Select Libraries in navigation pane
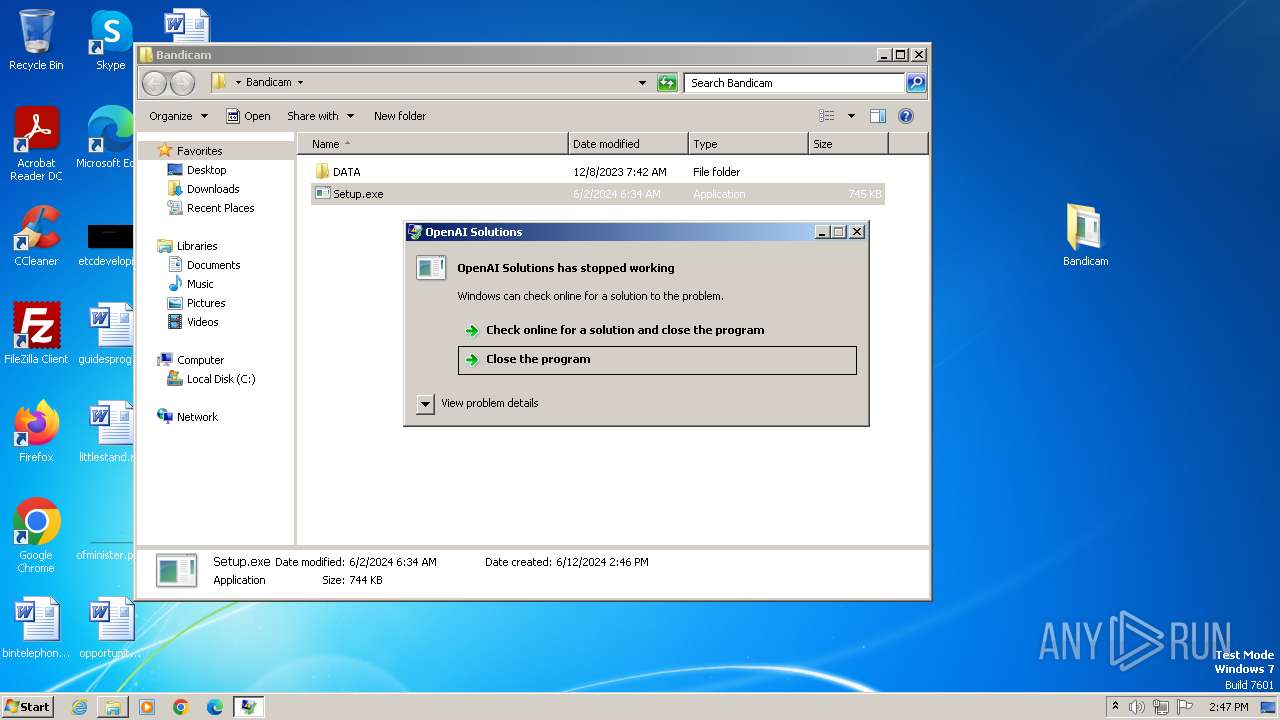1280x720 pixels. pyautogui.click(x=197, y=246)
